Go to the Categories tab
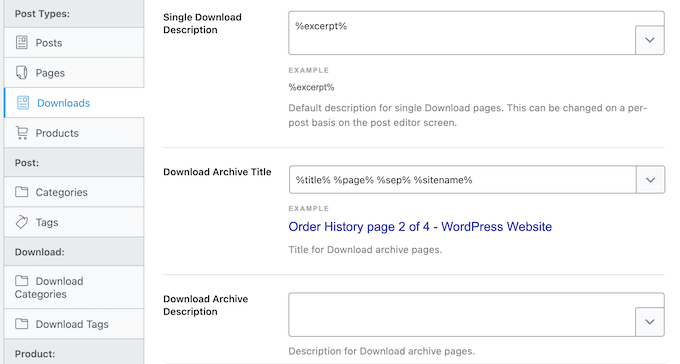Viewport: 680px width, 364px height. click(x=74, y=192)
